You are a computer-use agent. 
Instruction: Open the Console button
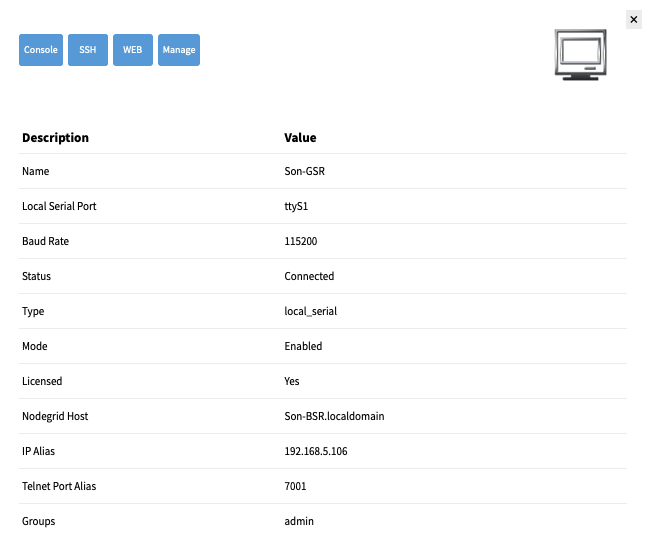point(41,50)
